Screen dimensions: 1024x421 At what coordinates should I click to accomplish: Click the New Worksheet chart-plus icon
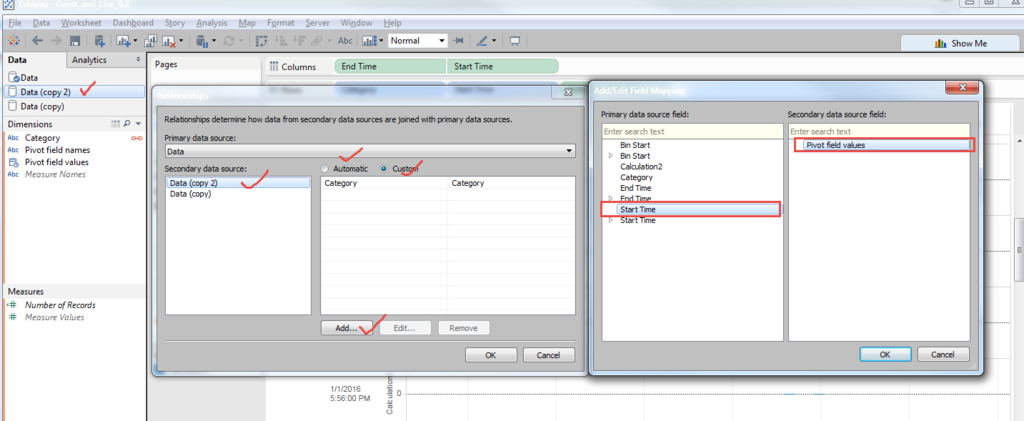pyautogui.click(x=124, y=41)
